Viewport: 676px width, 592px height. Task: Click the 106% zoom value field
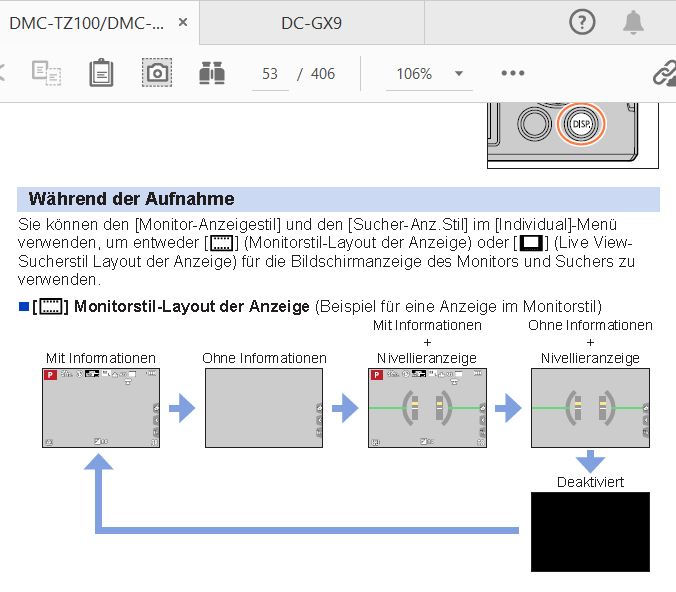414,74
